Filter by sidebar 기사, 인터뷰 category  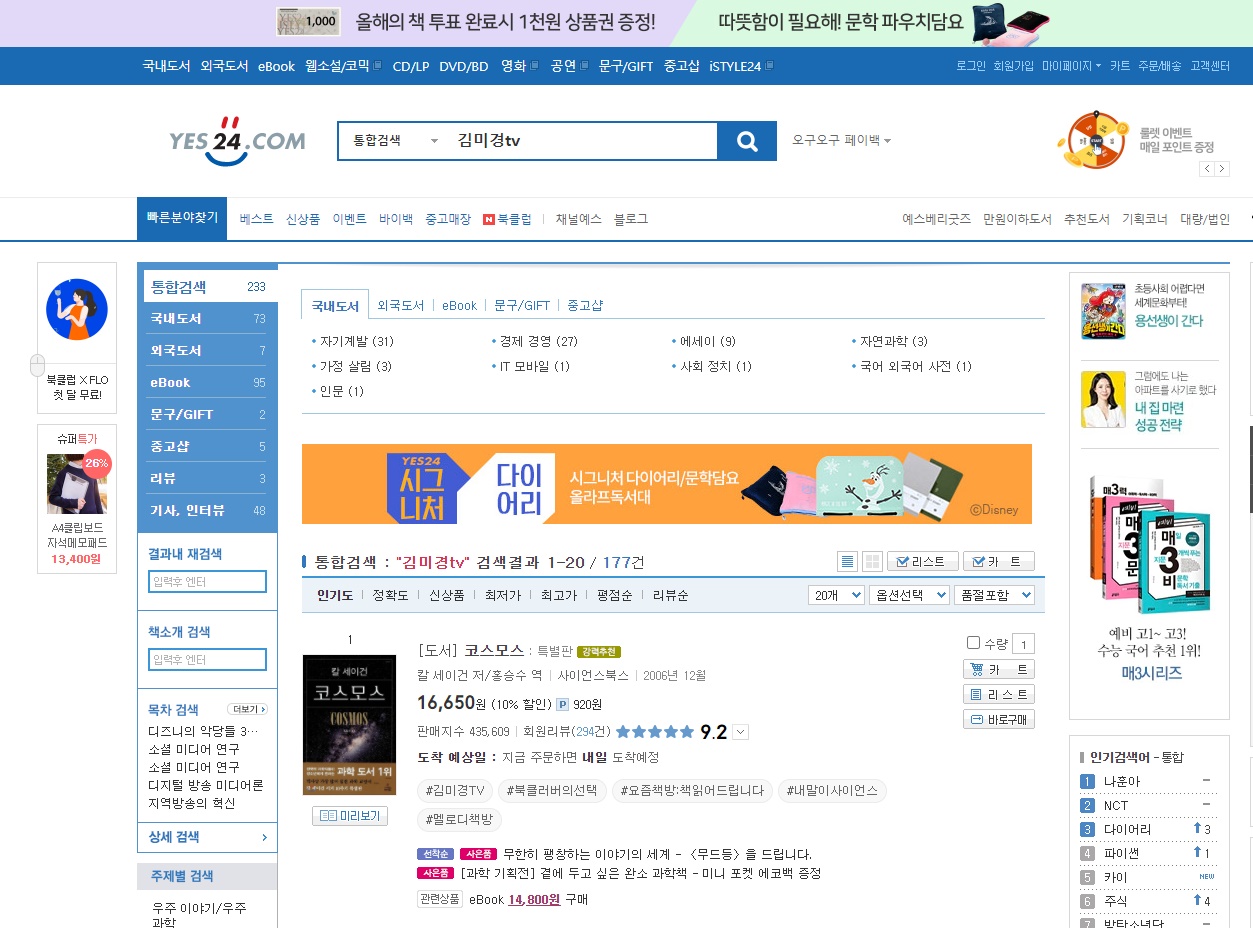click(207, 510)
